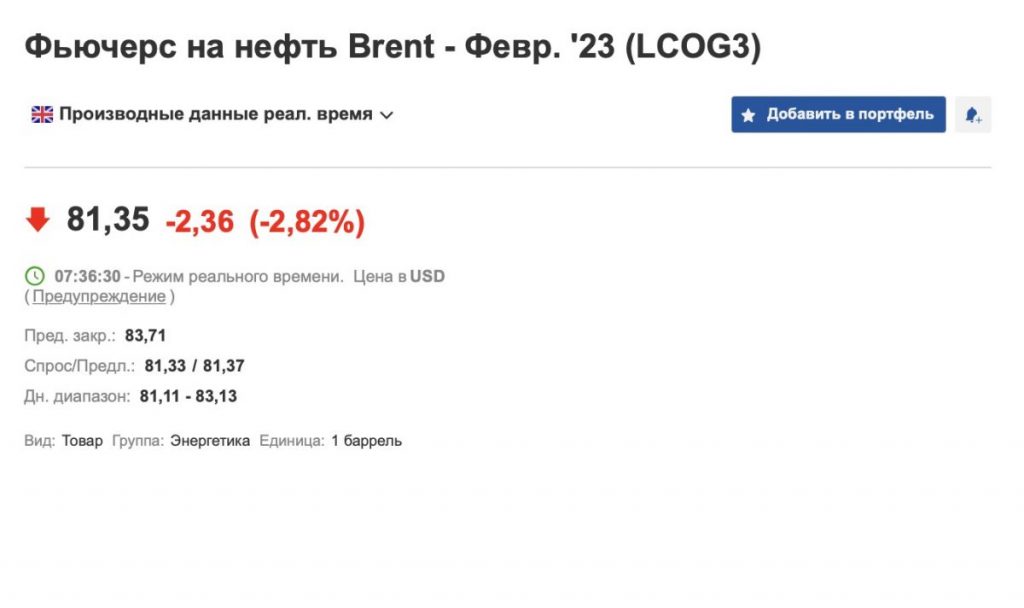Click the -2,36 price change value

pyautogui.click(x=200, y=222)
